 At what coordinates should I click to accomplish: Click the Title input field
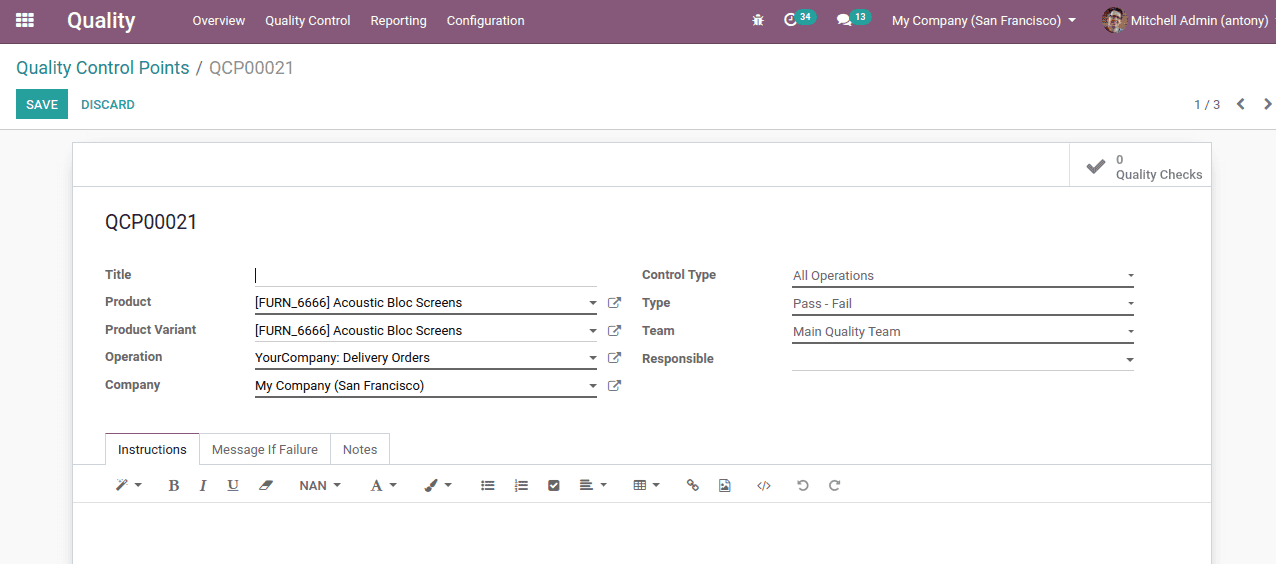point(425,275)
